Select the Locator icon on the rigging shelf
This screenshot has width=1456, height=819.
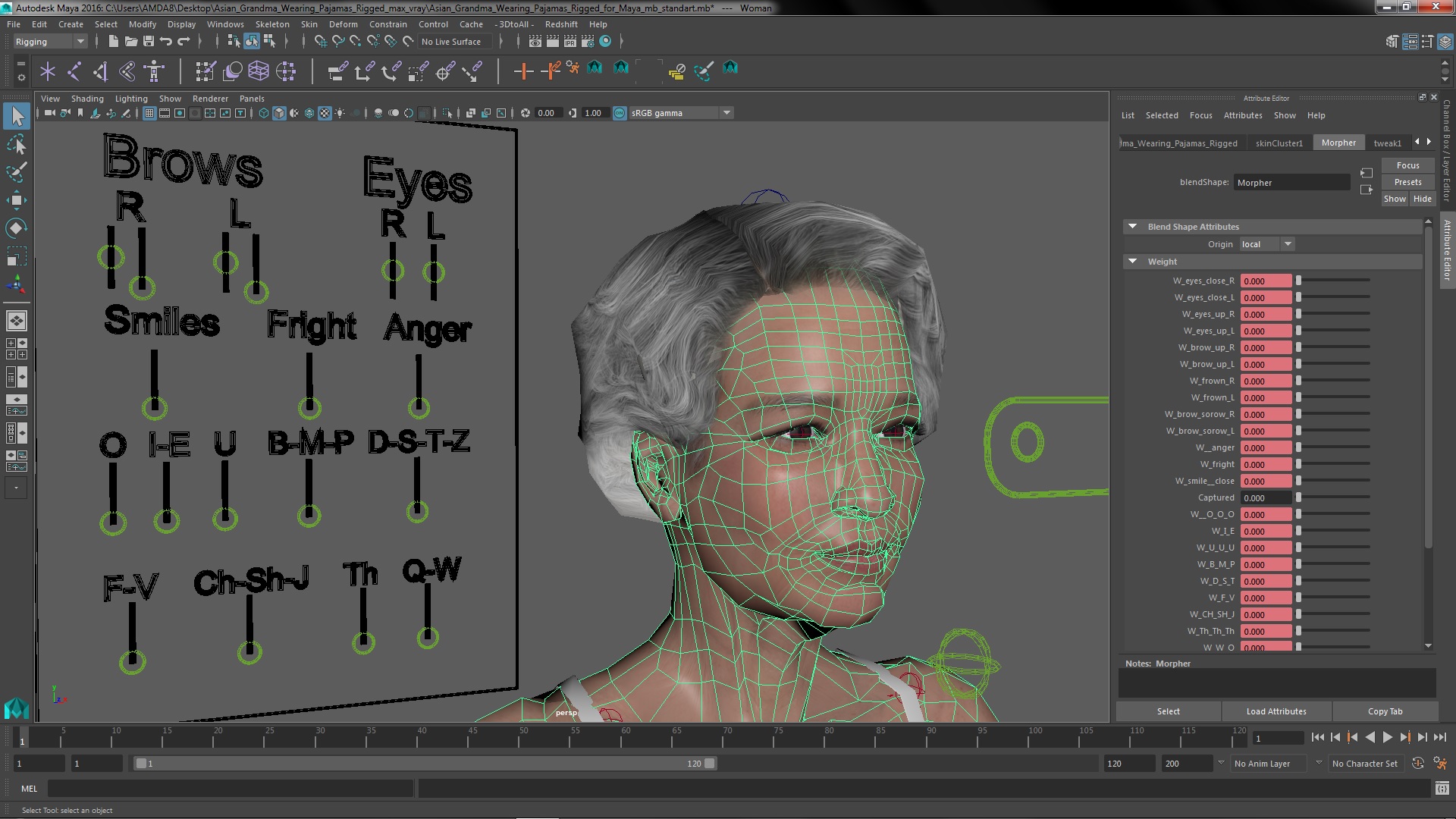pyautogui.click(x=48, y=72)
